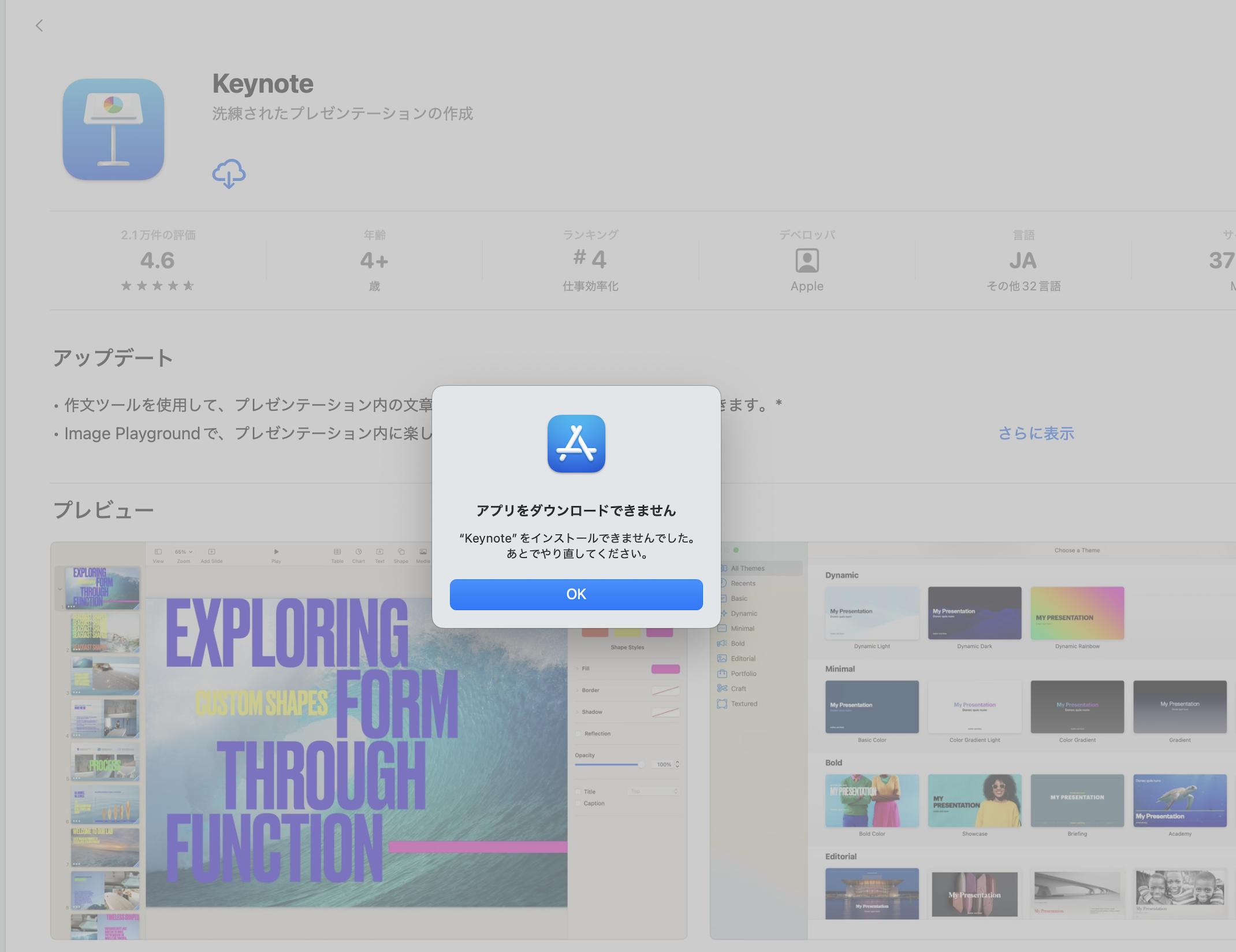Expand the Fill disclosure in preview
The image size is (1236, 952).
pyautogui.click(x=577, y=669)
